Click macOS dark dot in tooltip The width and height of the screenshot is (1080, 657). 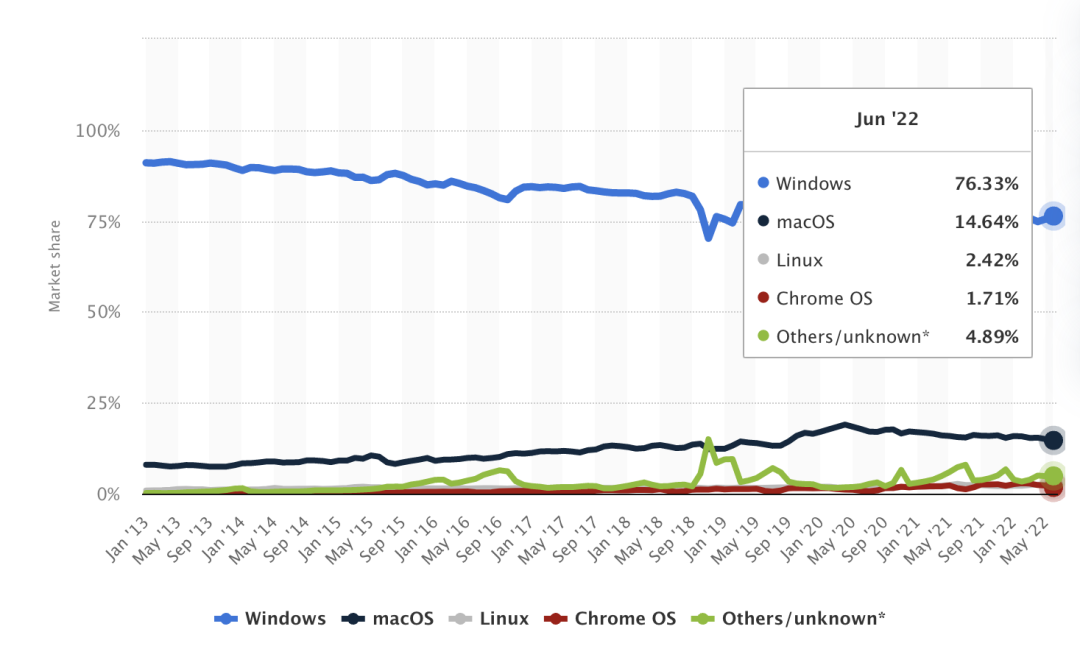pyautogui.click(x=763, y=222)
